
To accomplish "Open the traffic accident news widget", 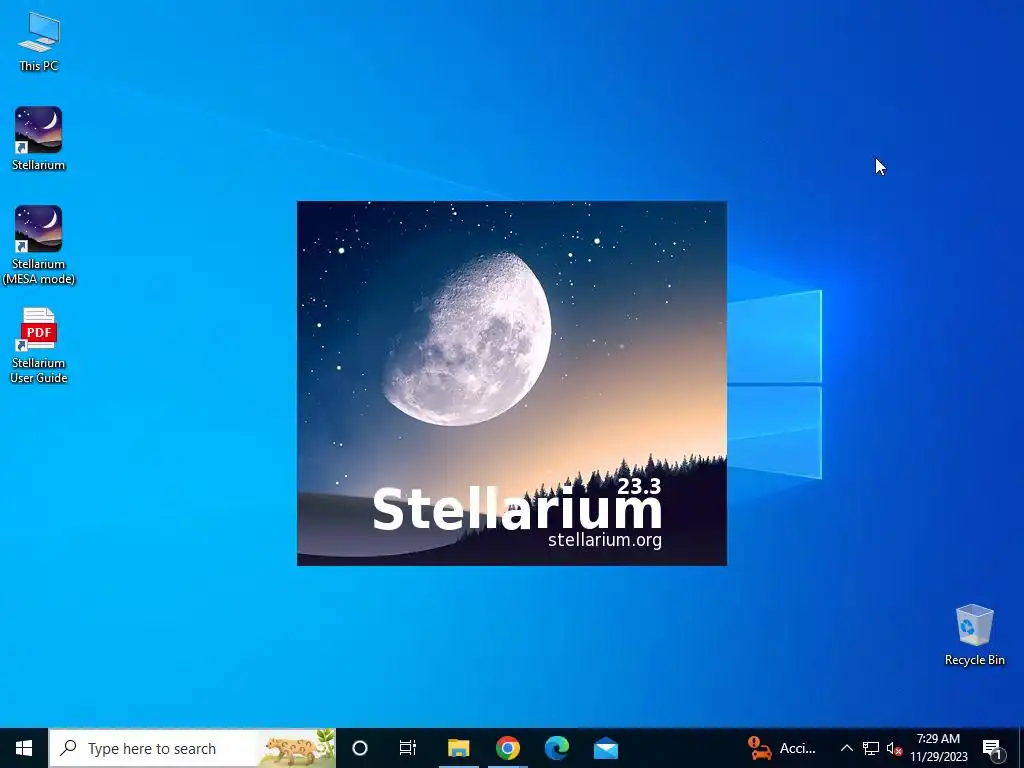I will click(782, 748).
